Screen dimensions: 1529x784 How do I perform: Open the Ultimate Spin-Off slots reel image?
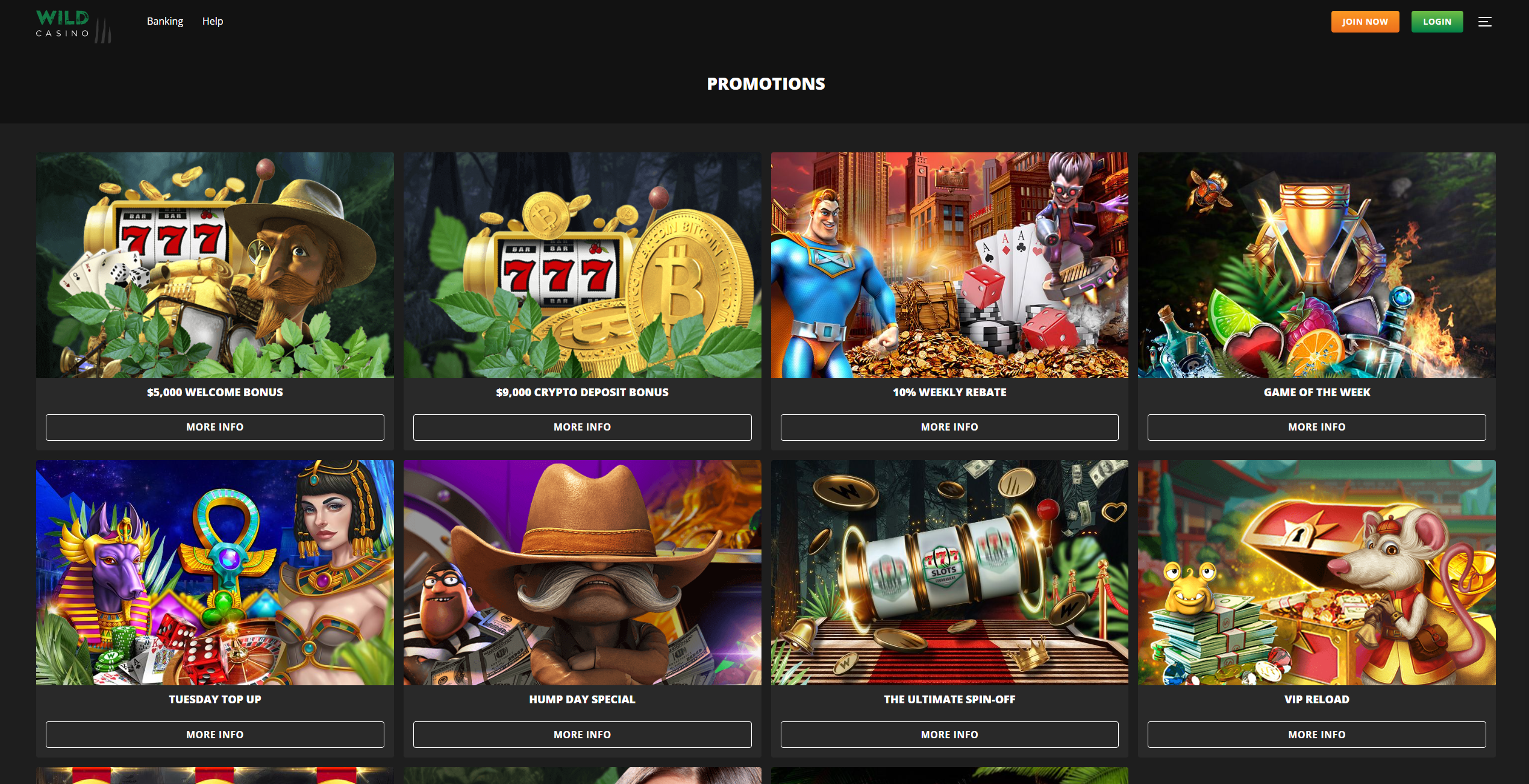click(x=949, y=573)
